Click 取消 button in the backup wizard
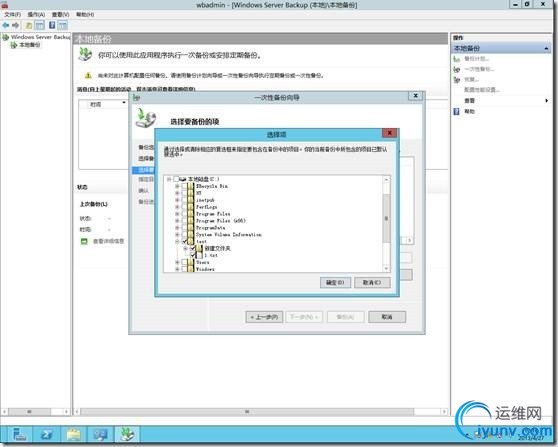The width and height of the screenshot is (558, 447). (387, 317)
